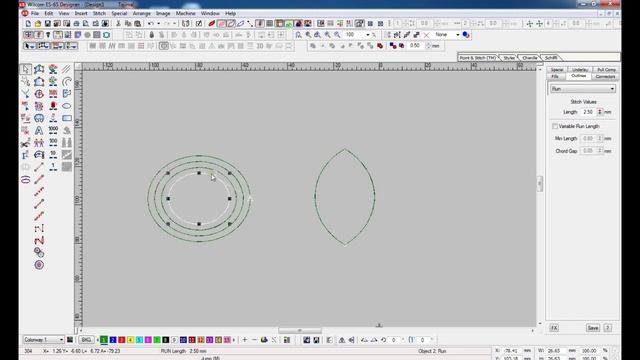The image size is (640, 360).
Task: Switch to the Outlines tab
Action: tap(578, 76)
